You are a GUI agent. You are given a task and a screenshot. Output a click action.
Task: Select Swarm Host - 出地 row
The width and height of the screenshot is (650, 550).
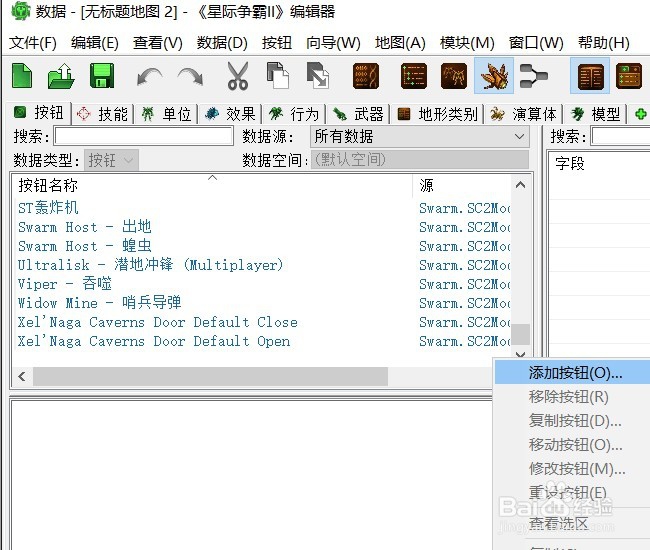click(x=261, y=227)
